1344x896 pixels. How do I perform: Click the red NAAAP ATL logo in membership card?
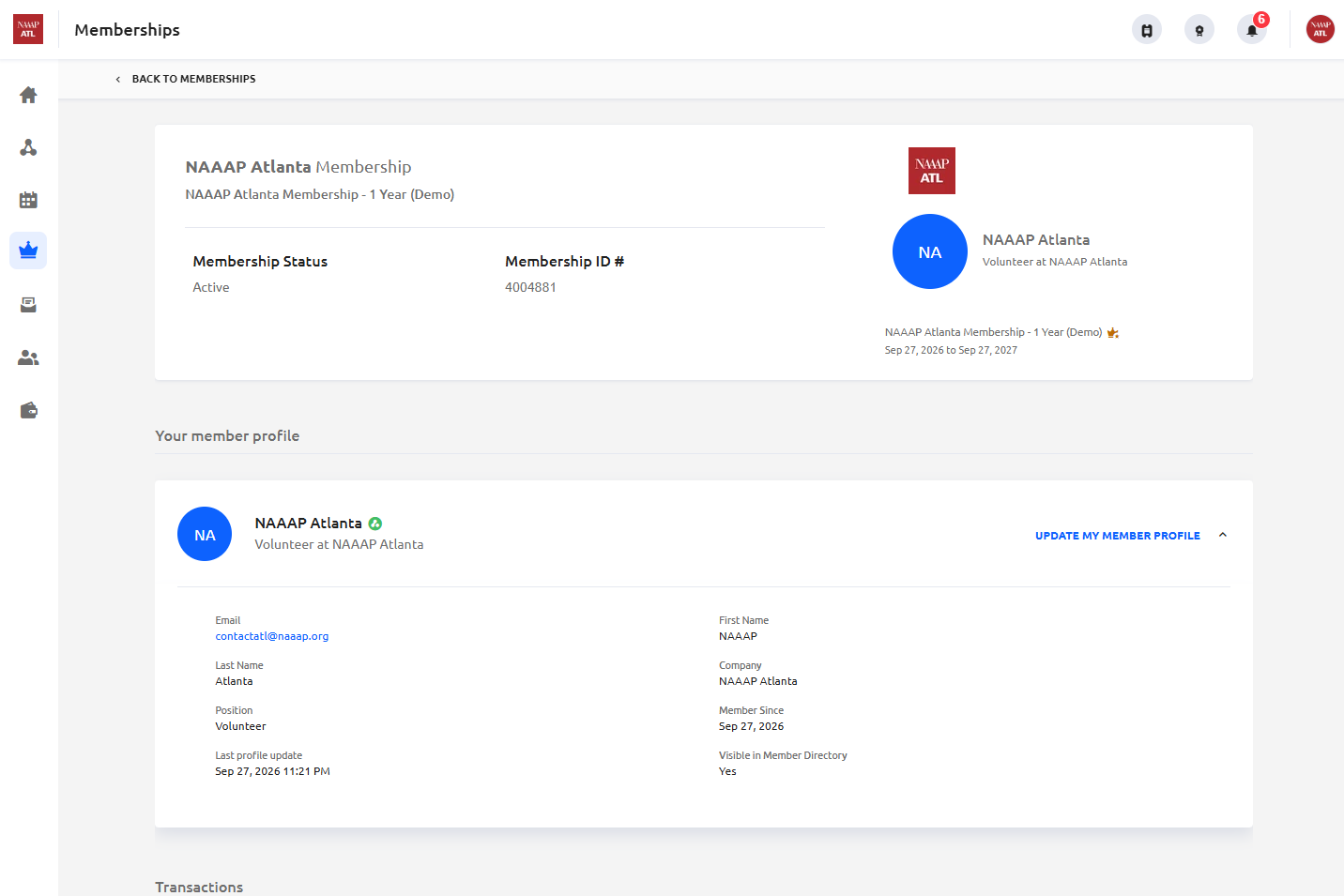tap(932, 171)
